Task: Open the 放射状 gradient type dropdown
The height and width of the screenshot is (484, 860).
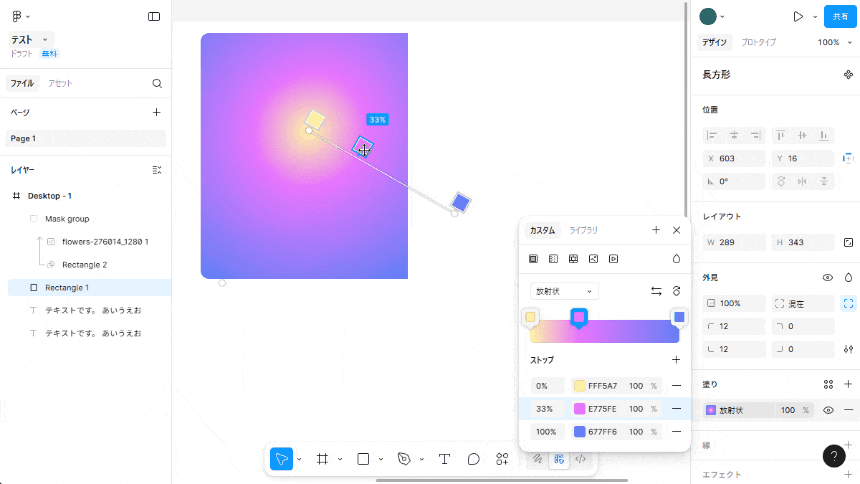Action: pos(563,291)
